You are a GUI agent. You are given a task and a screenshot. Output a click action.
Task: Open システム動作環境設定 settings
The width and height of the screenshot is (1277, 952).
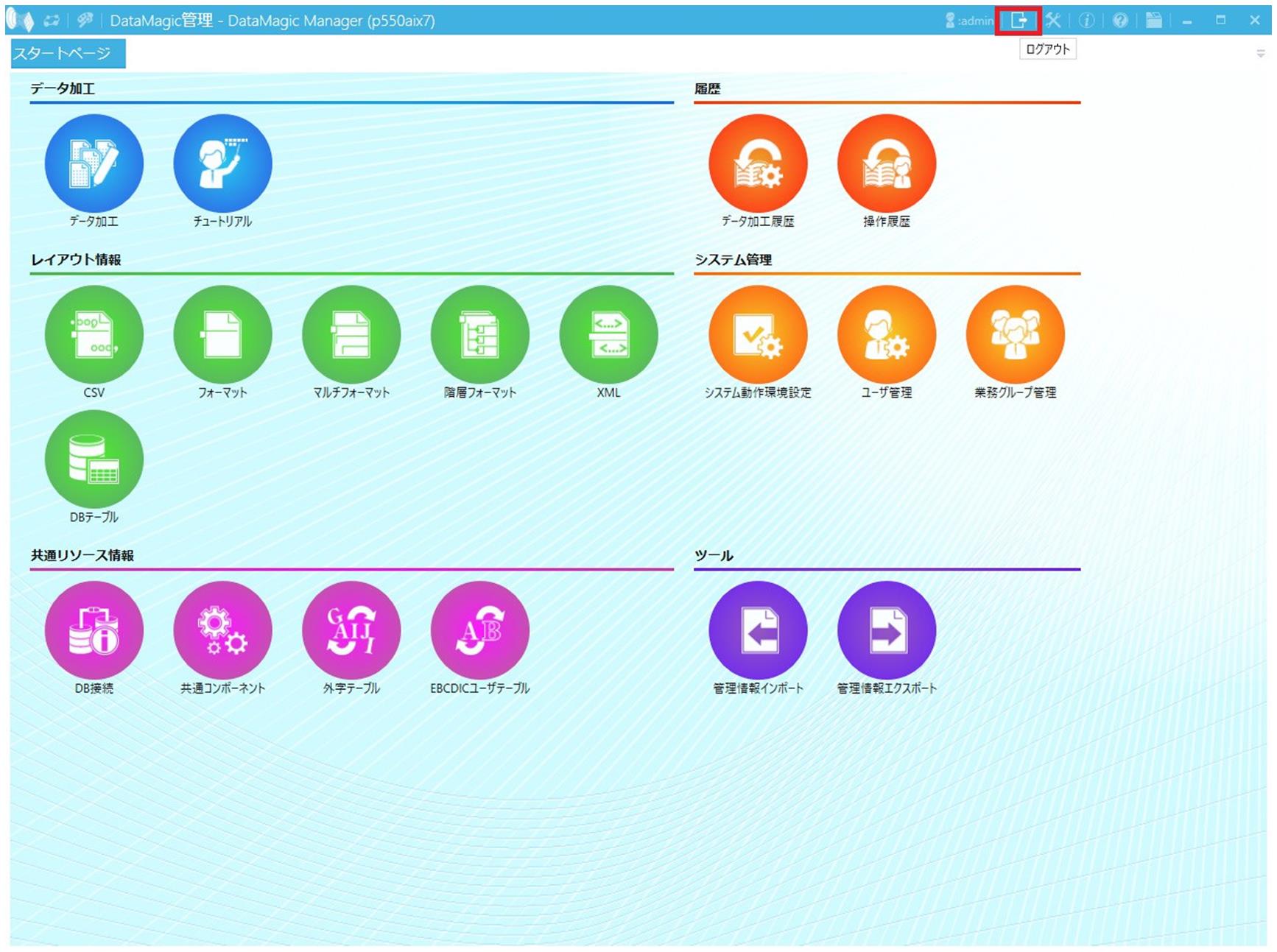pos(758,335)
